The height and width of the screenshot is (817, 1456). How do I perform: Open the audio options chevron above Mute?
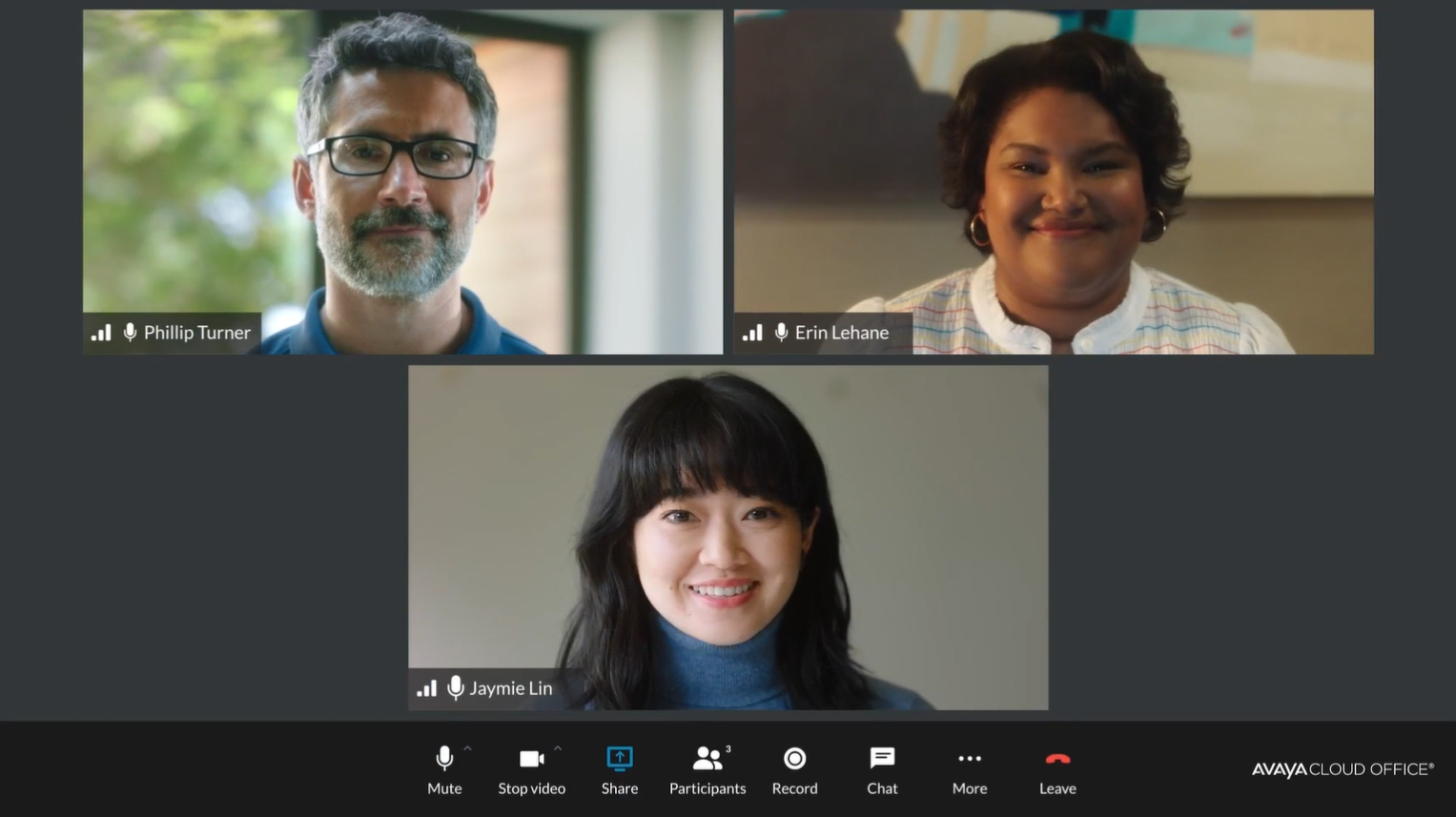[x=467, y=747]
